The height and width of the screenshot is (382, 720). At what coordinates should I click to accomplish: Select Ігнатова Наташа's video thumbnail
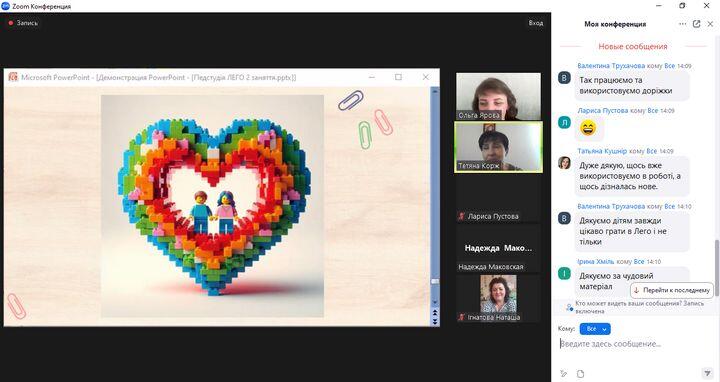point(498,298)
